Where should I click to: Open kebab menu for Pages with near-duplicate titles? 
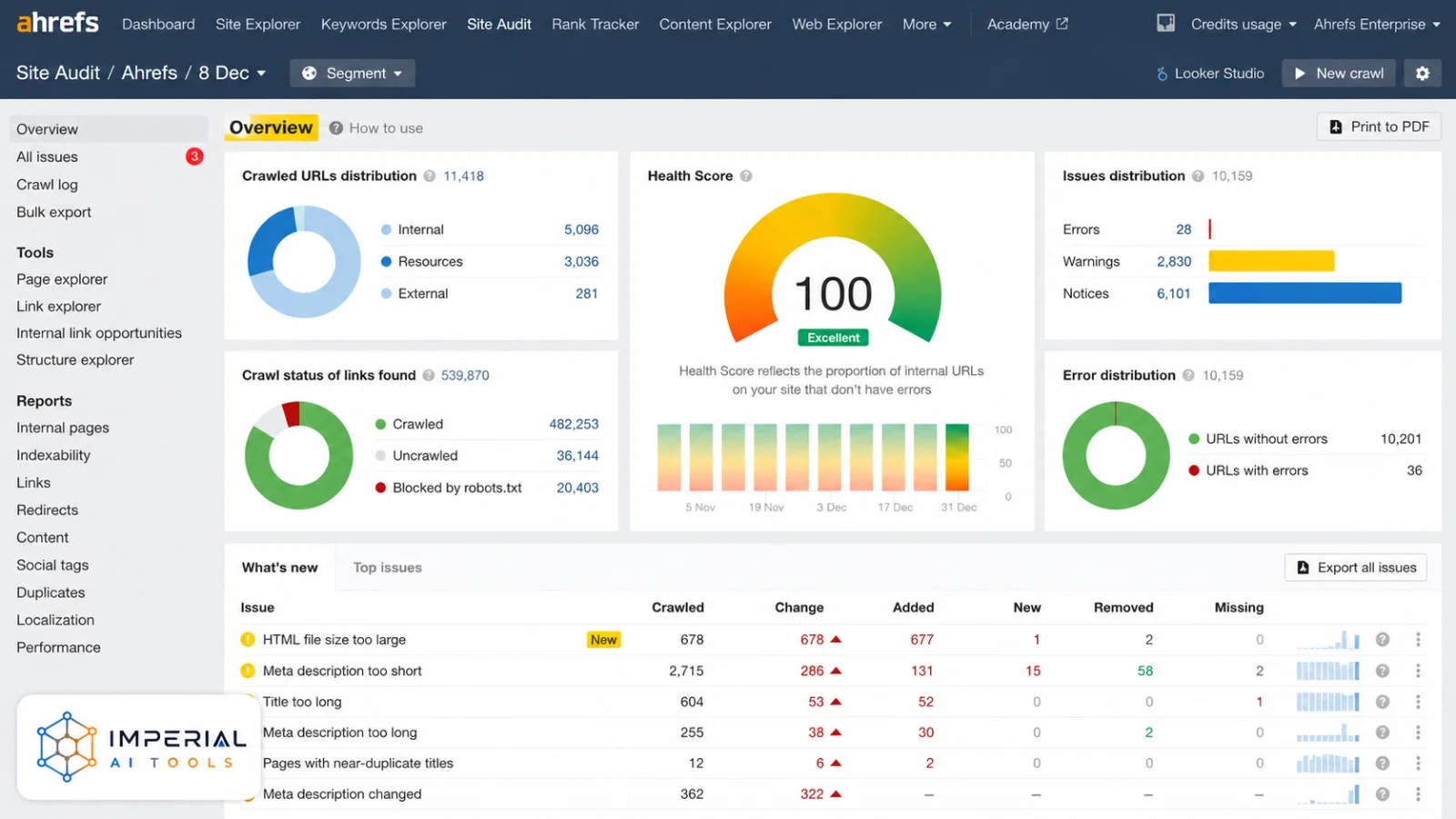(x=1418, y=763)
